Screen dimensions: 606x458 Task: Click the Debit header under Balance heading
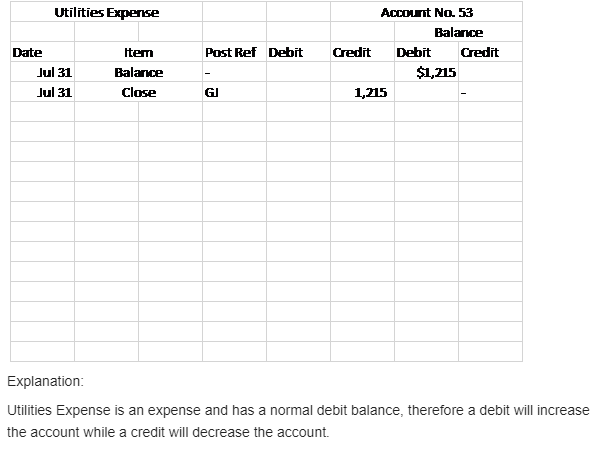(x=414, y=52)
